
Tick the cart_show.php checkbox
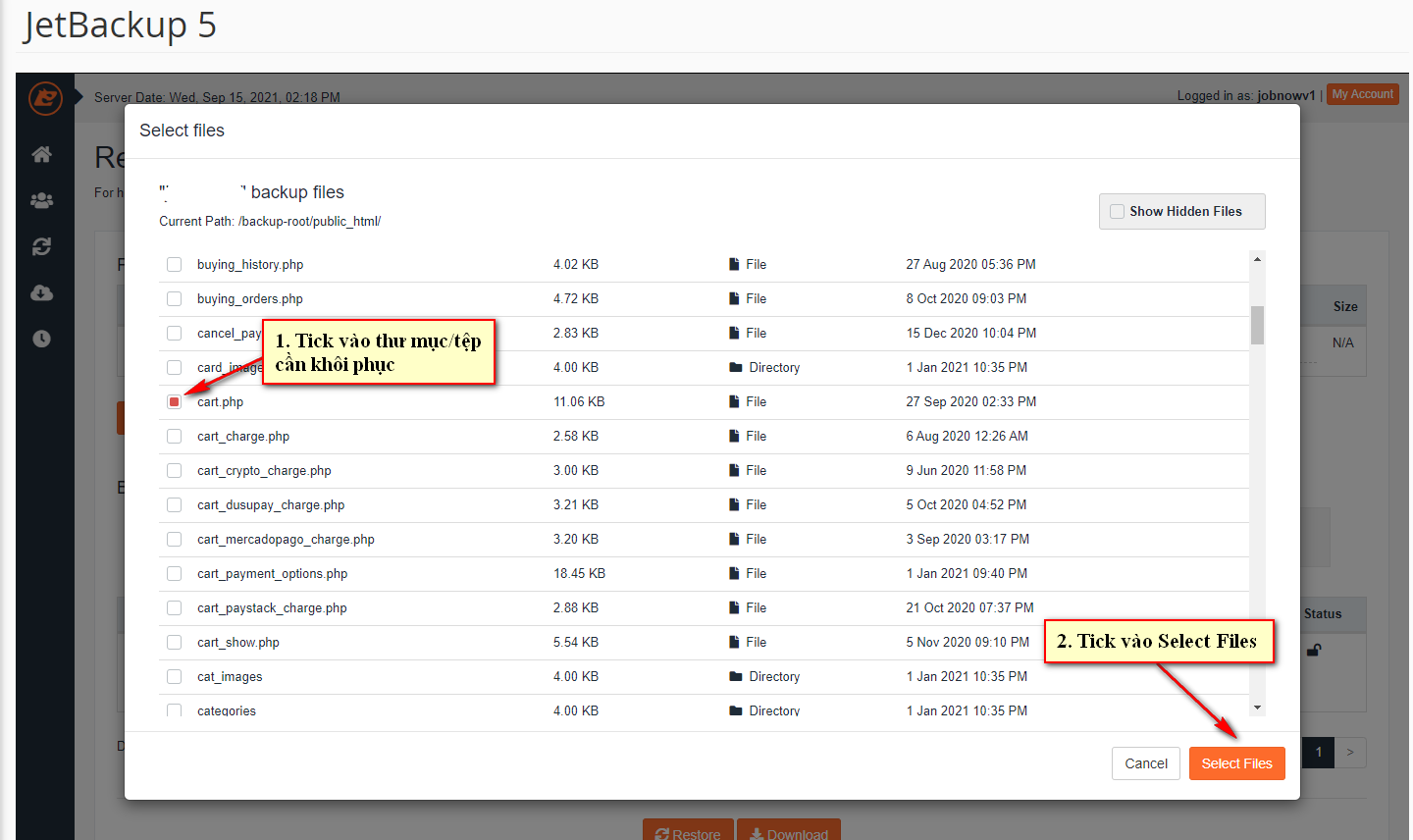(174, 642)
